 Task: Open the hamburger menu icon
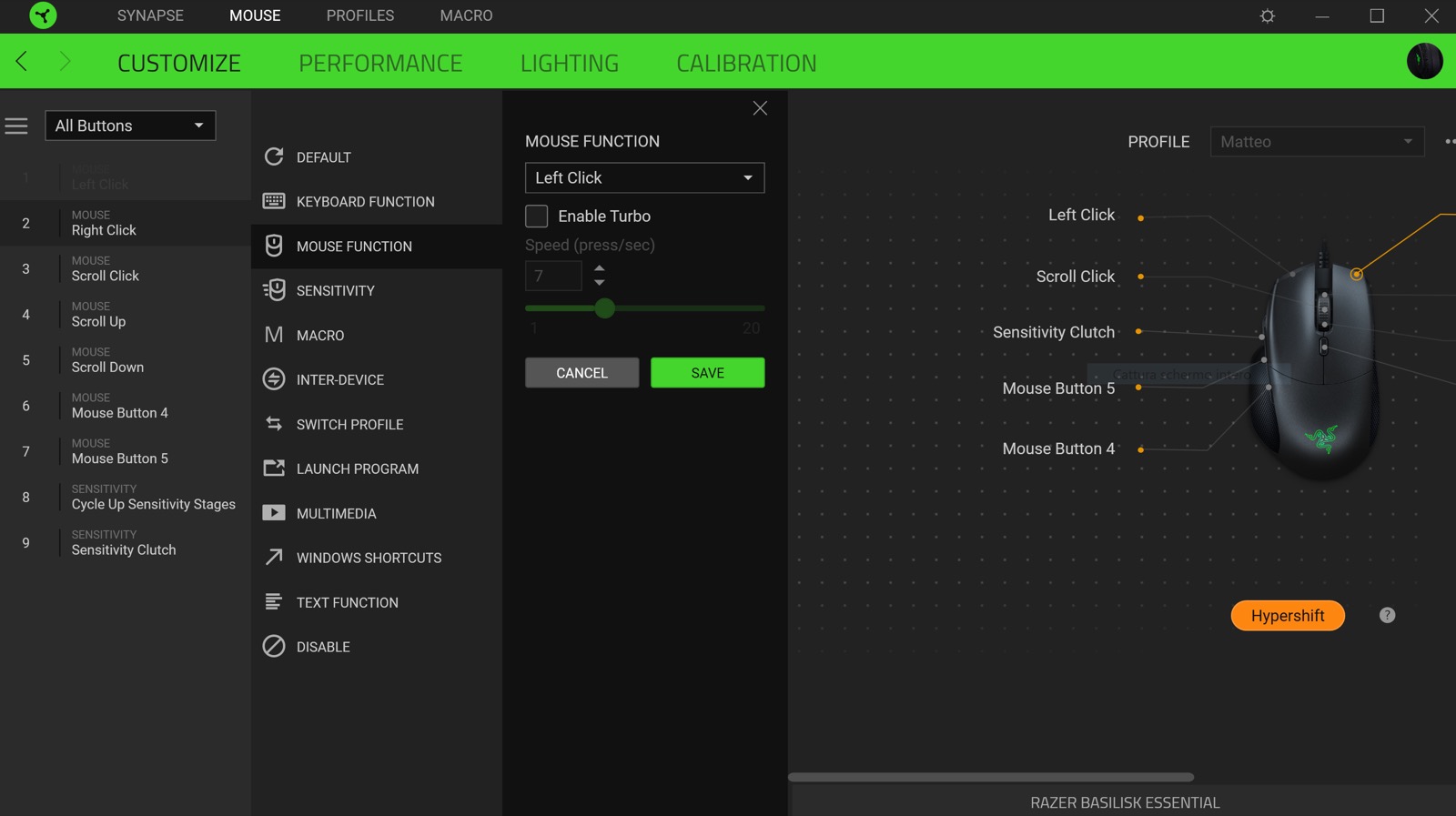tap(16, 126)
